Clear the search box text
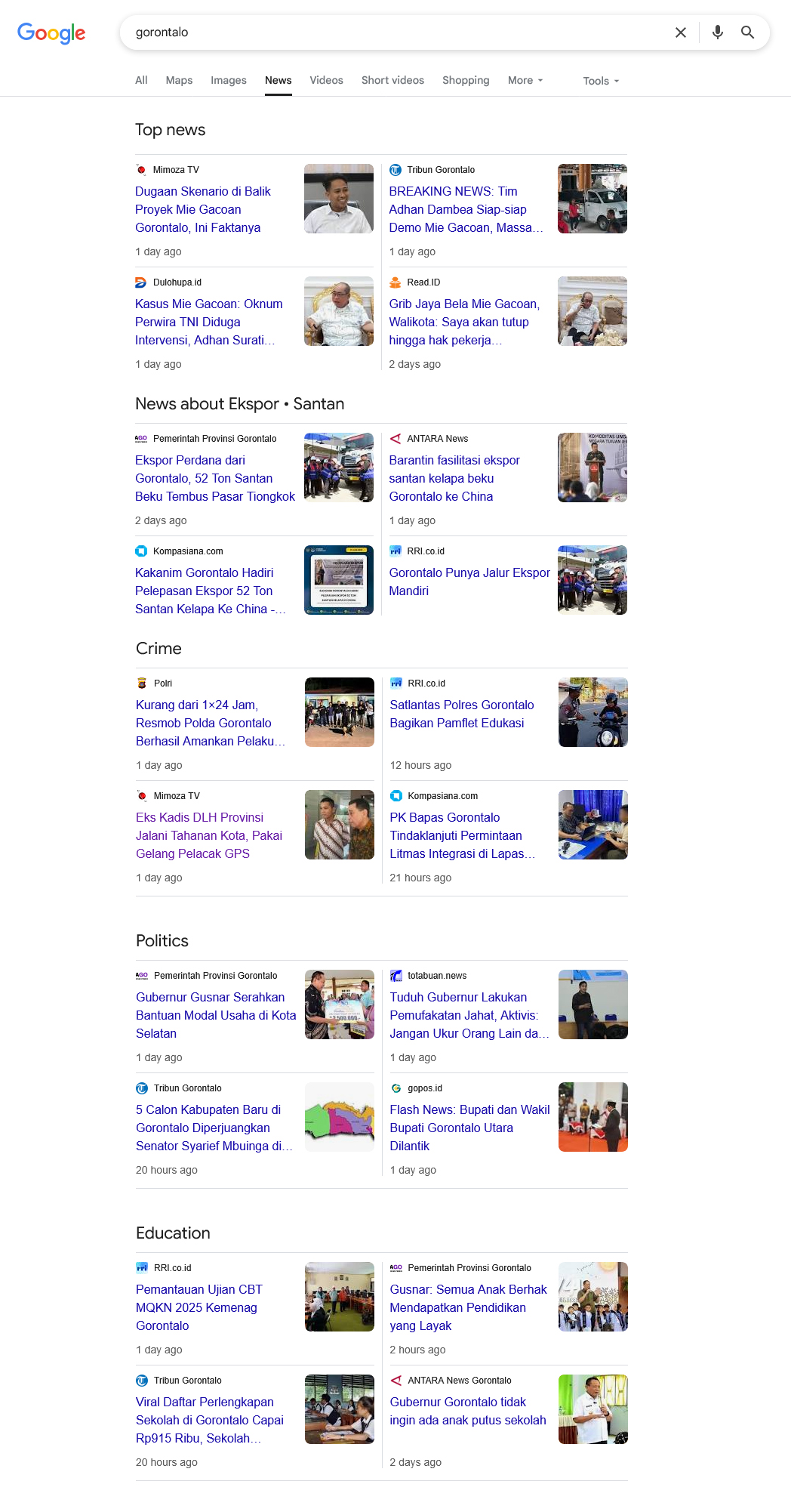This screenshot has height=1512, width=791. (681, 32)
